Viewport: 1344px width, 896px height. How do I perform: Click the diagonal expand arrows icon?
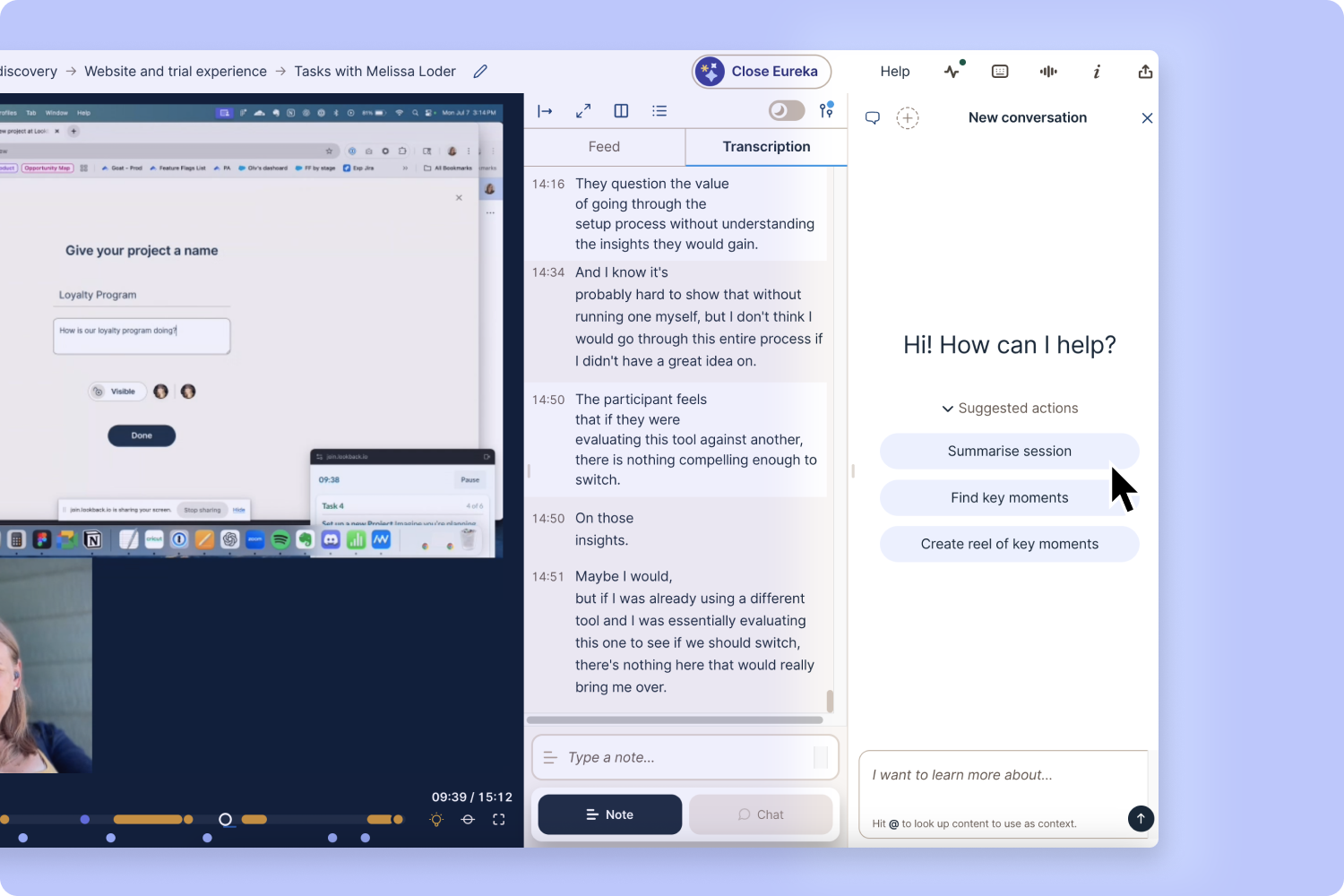[583, 111]
